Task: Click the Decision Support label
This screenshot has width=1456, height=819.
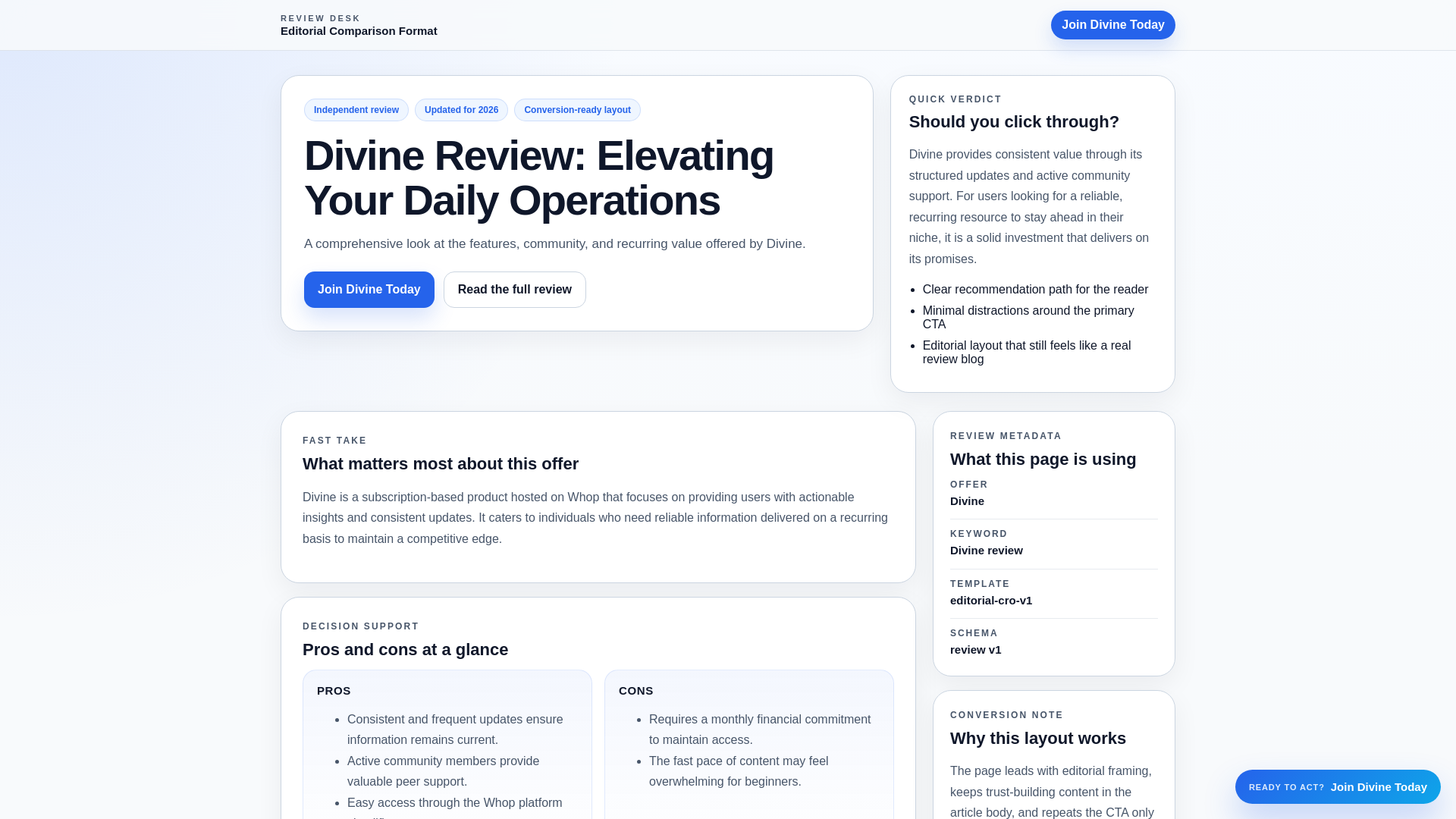Action: click(361, 626)
